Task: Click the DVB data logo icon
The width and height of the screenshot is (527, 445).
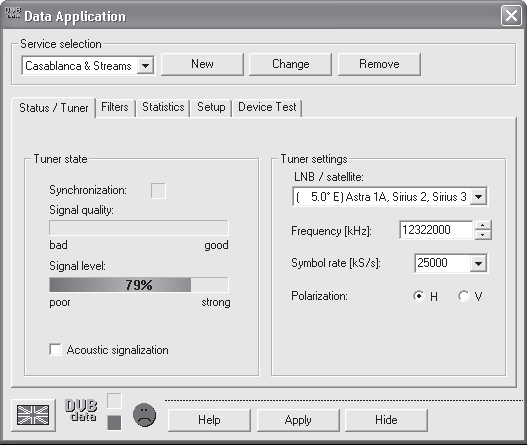Action: pyautogui.click(x=81, y=410)
